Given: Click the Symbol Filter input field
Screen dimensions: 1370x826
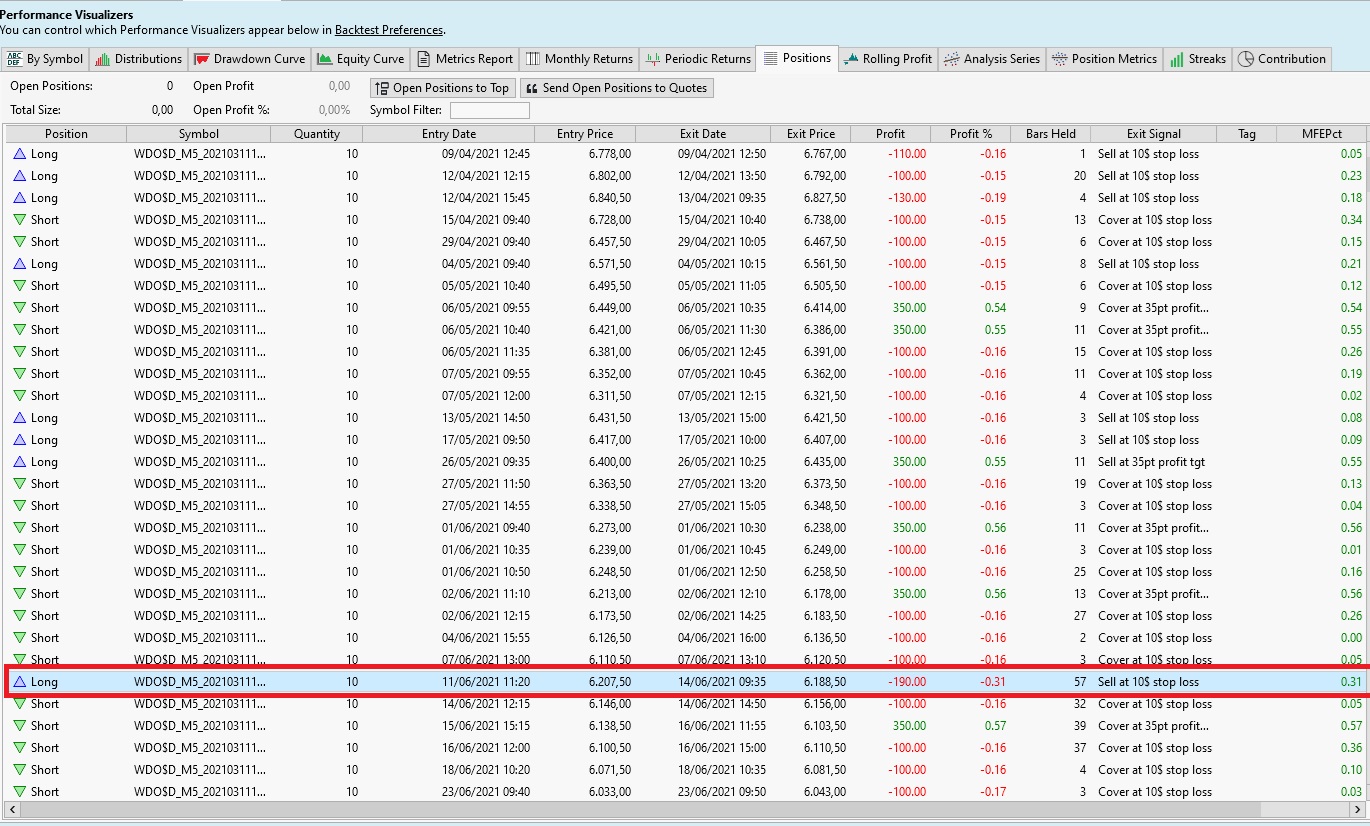Looking at the screenshot, I should (489, 110).
